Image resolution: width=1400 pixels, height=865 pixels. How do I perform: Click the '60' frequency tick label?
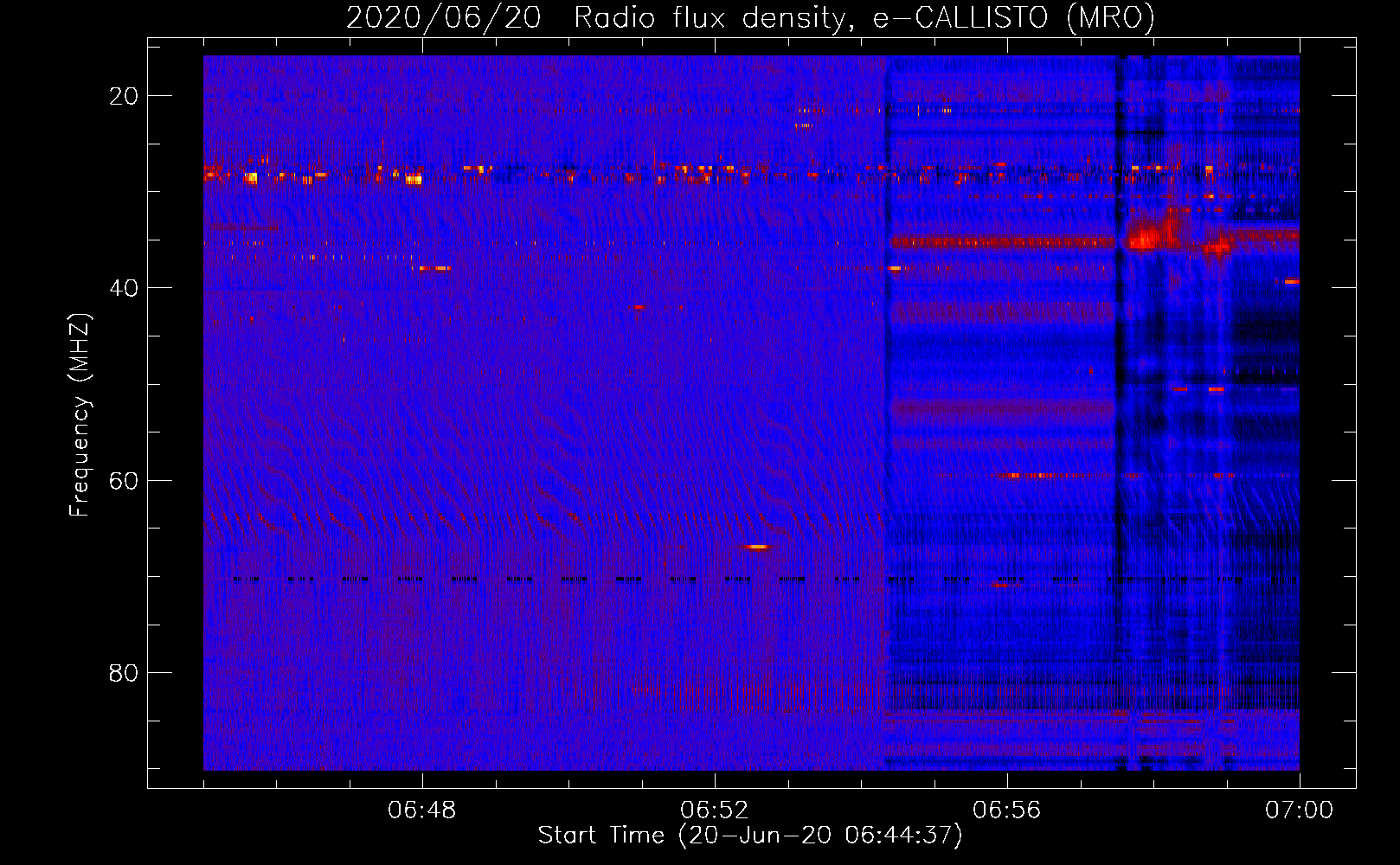click(x=124, y=480)
